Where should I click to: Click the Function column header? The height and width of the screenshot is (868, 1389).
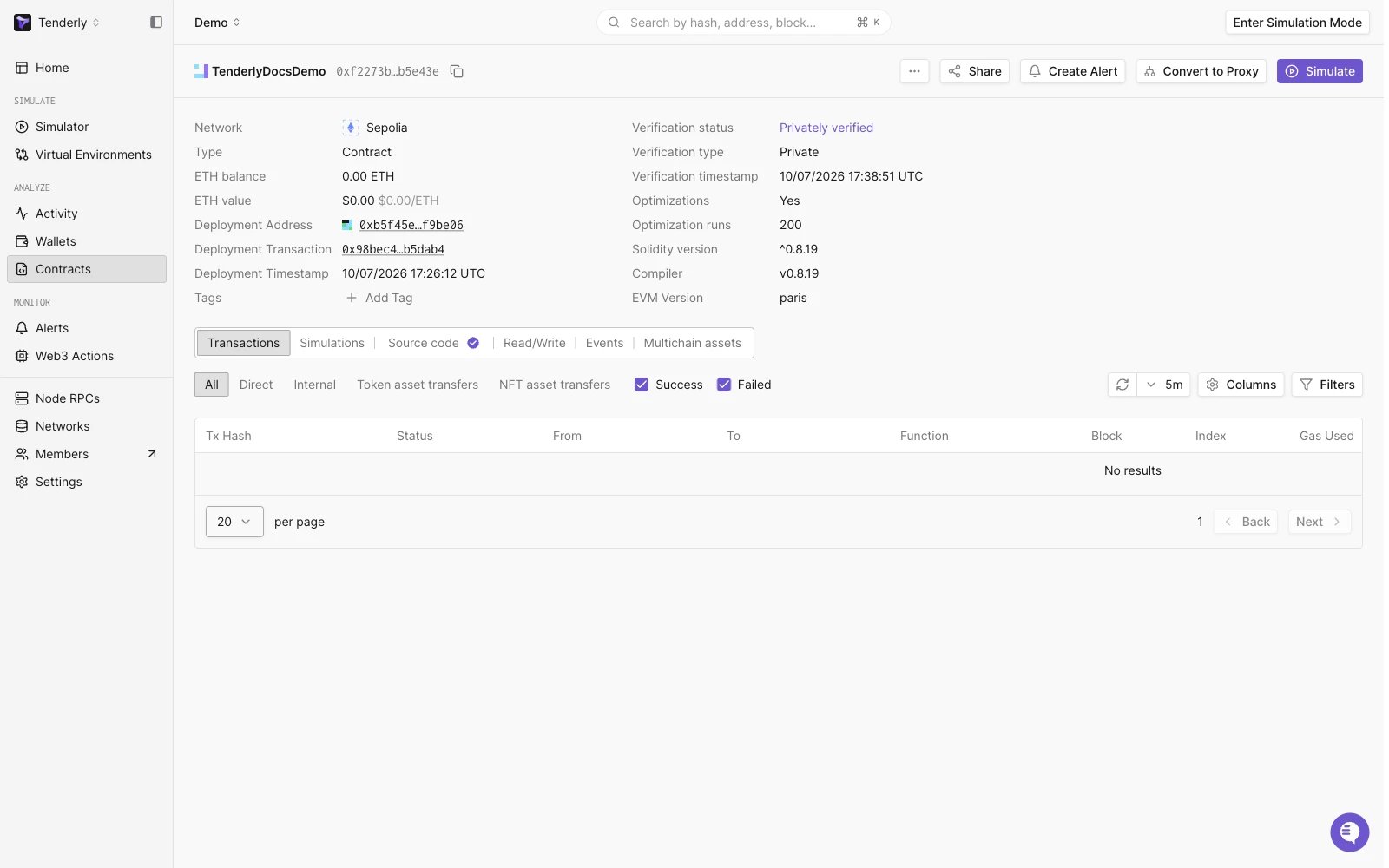pyautogui.click(x=924, y=436)
